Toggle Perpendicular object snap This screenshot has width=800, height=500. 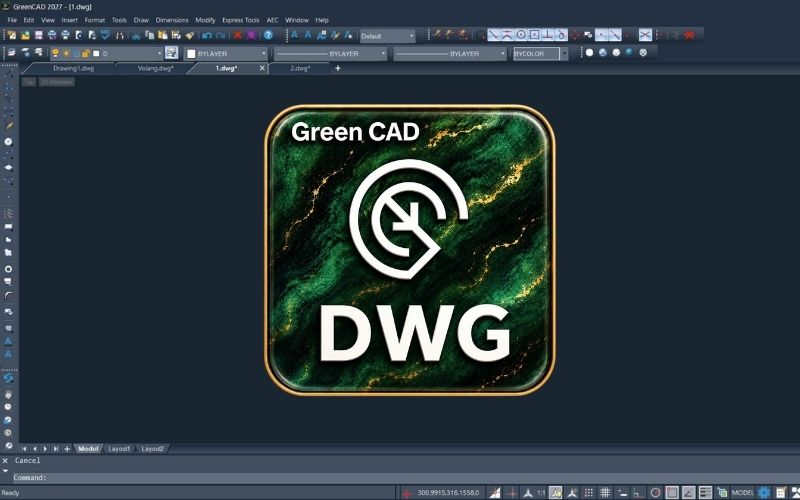pyautogui.click(x=547, y=35)
